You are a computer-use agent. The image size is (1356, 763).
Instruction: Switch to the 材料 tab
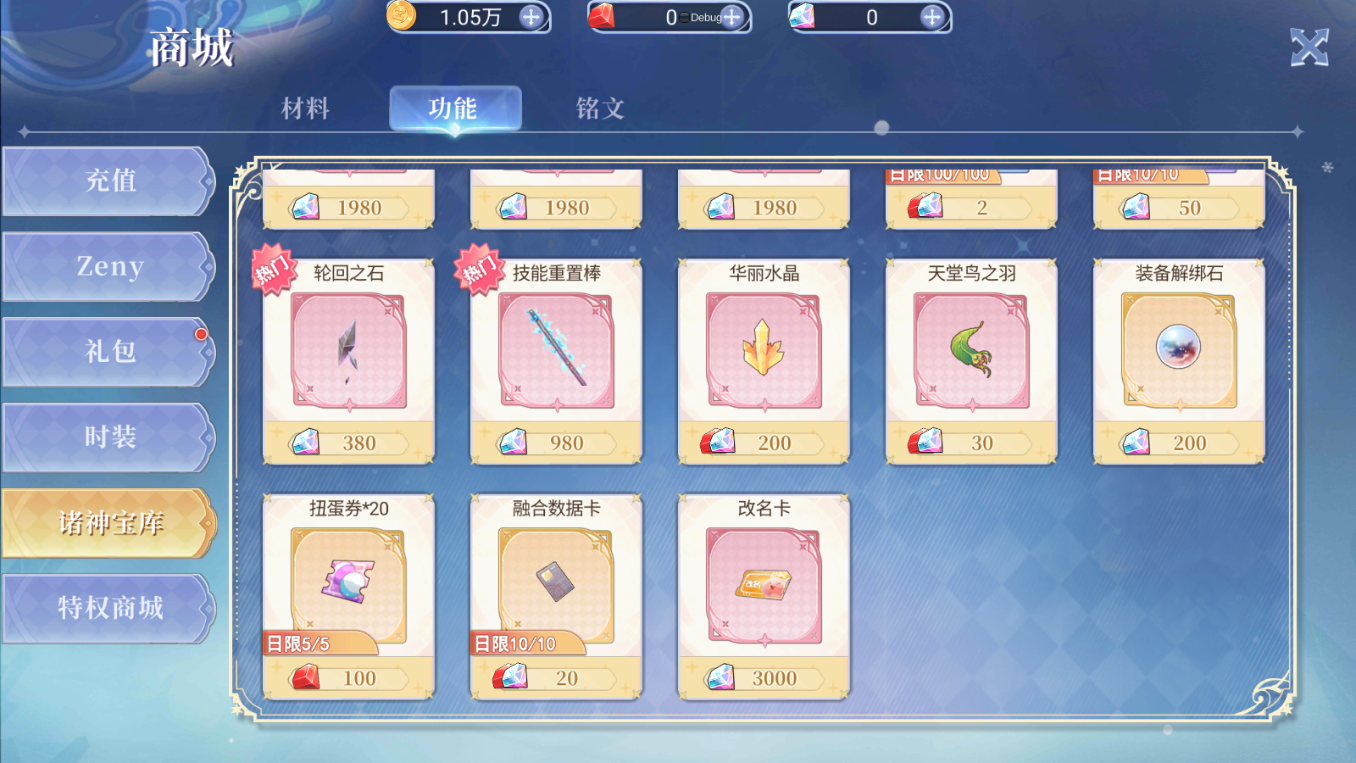click(x=306, y=108)
